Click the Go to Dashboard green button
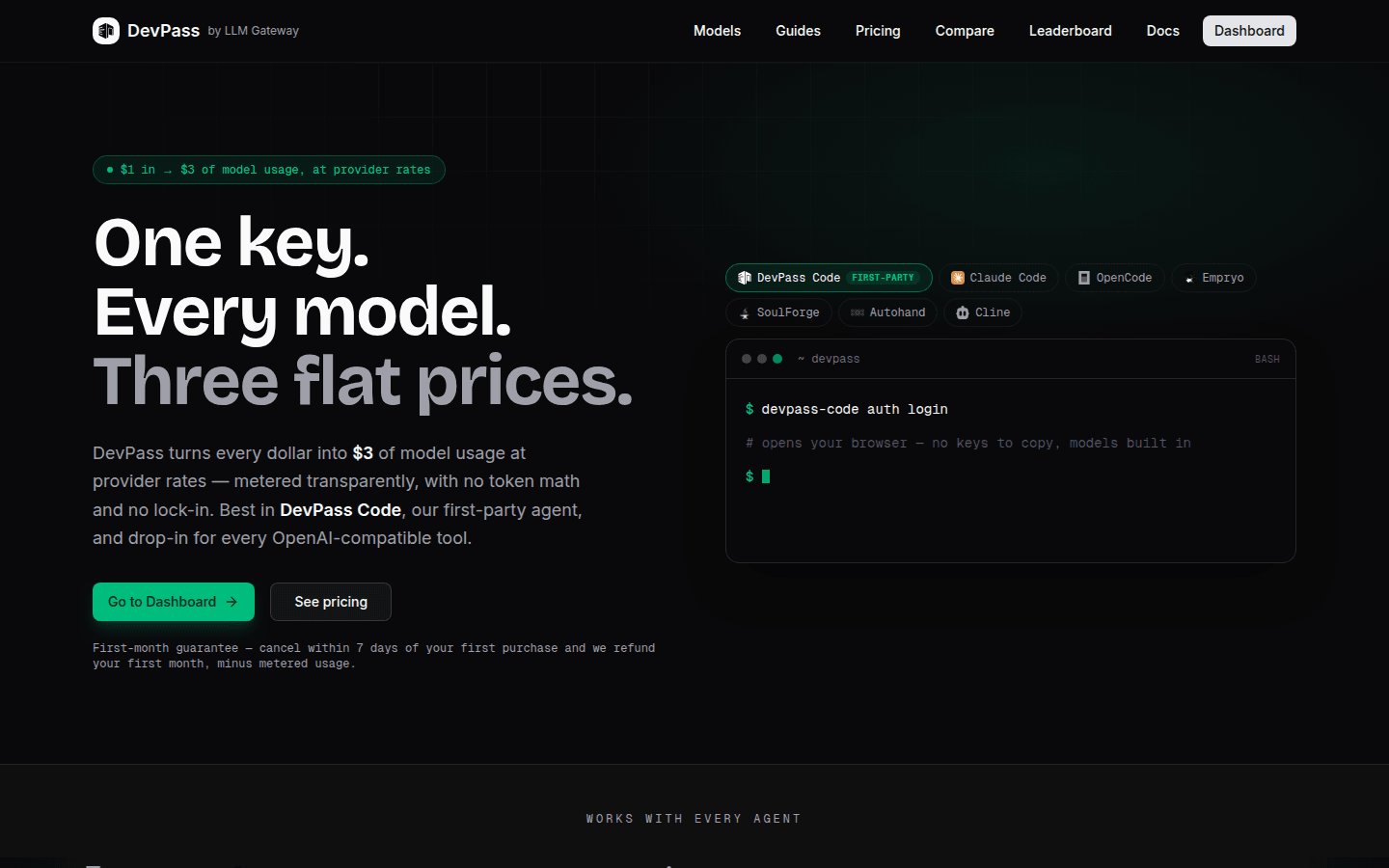 pyautogui.click(x=174, y=602)
